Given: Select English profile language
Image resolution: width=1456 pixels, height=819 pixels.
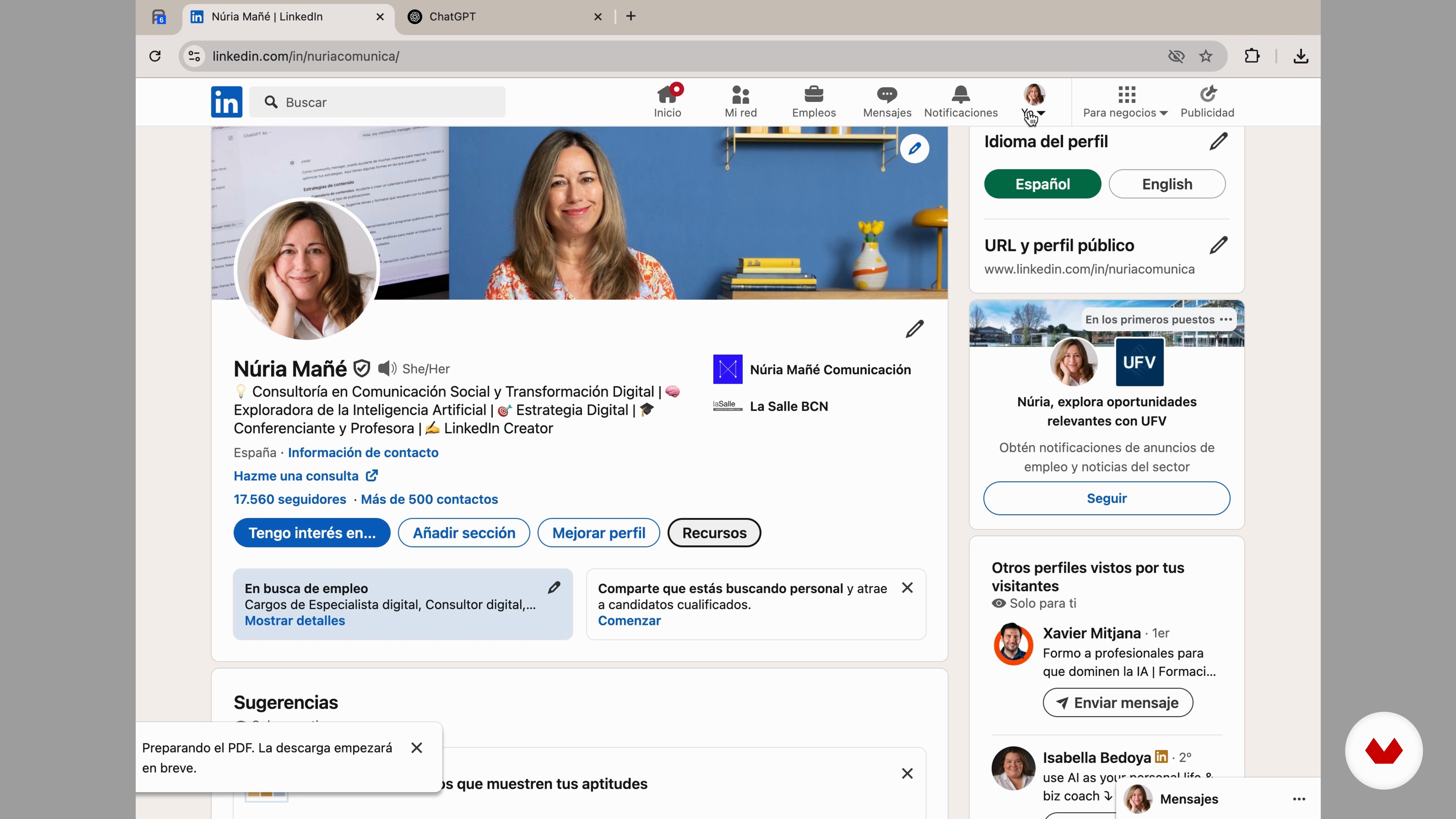Looking at the screenshot, I should 1167,184.
